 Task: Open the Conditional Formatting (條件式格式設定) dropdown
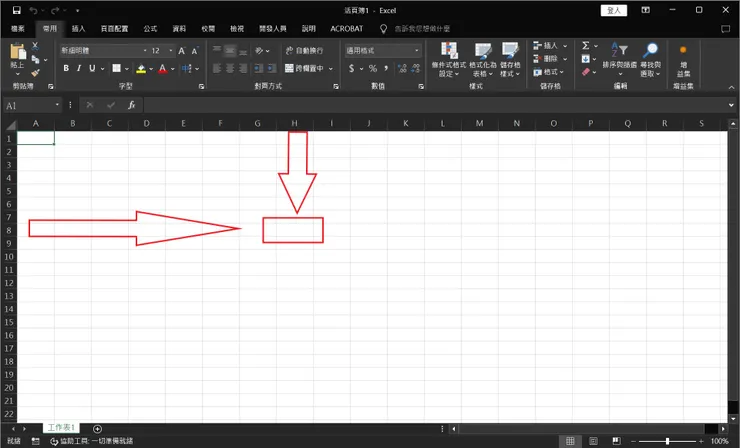tap(448, 60)
